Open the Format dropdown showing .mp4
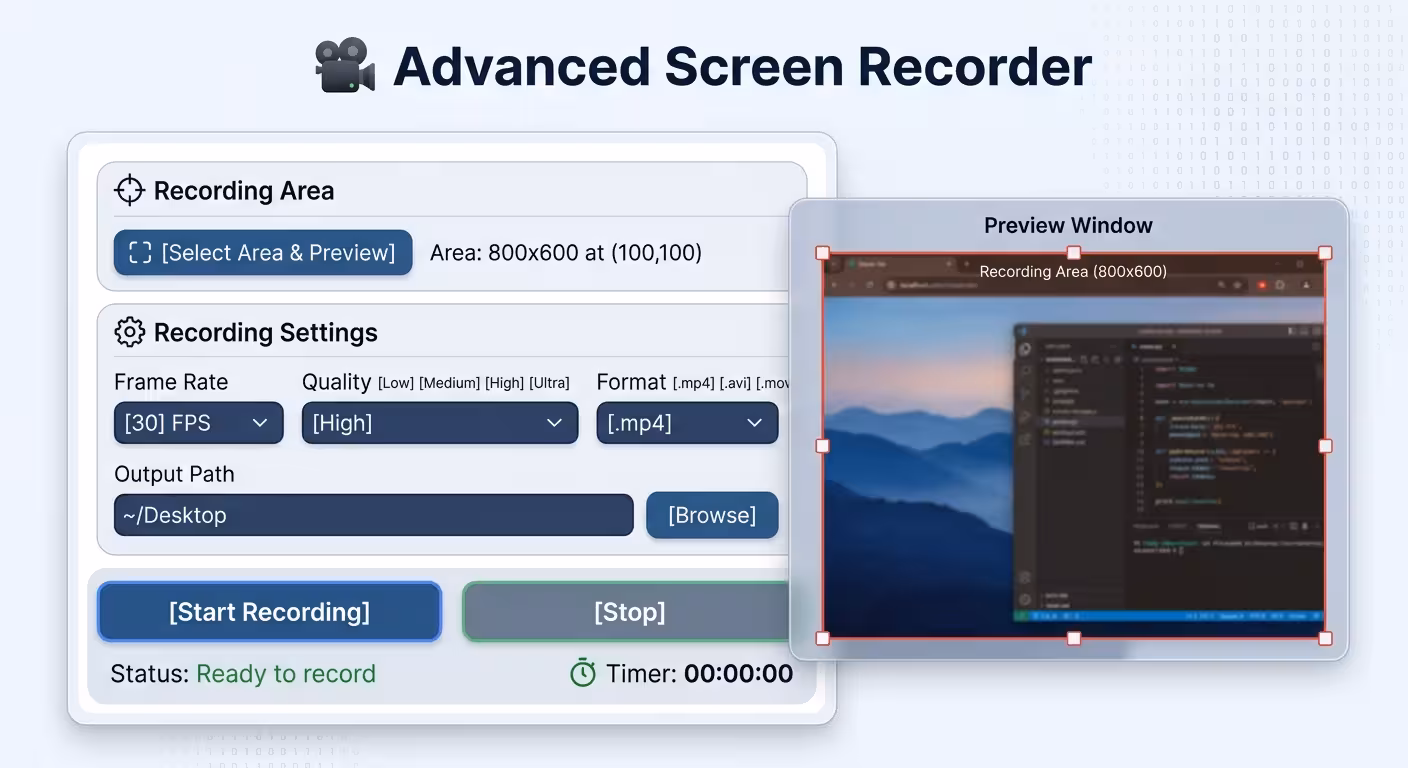 pyautogui.click(x=687, y=423)
